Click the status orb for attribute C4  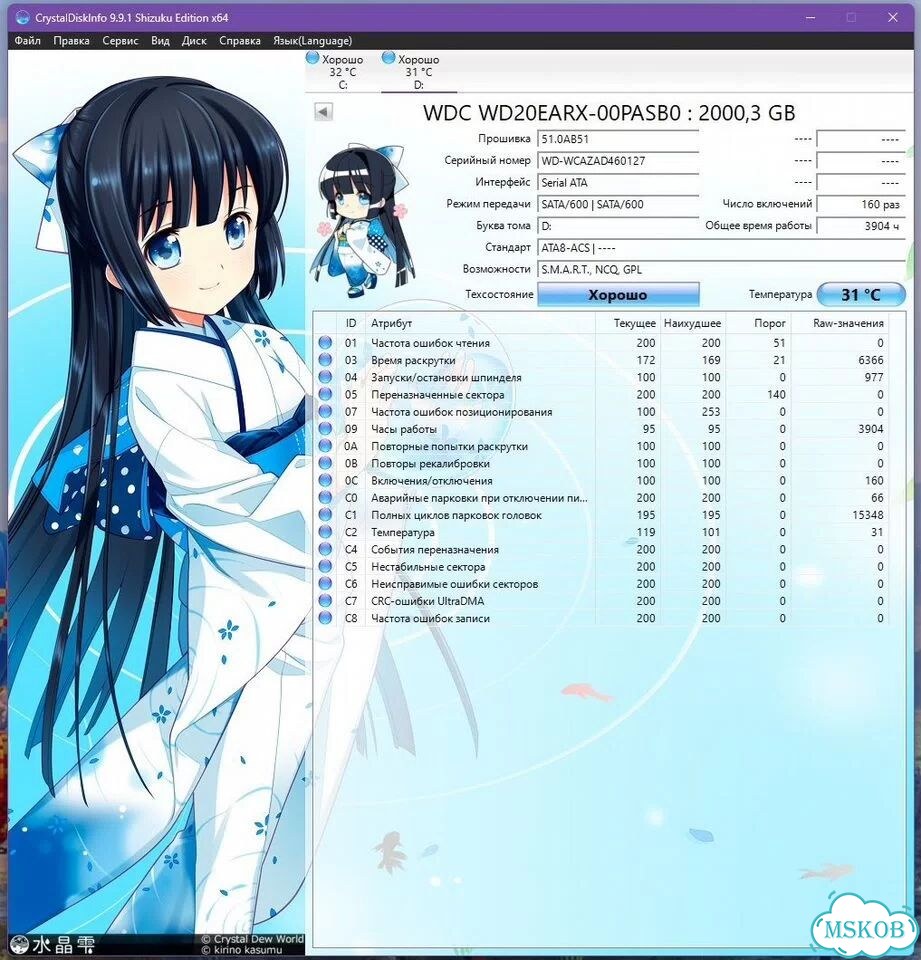coord(325,549)
